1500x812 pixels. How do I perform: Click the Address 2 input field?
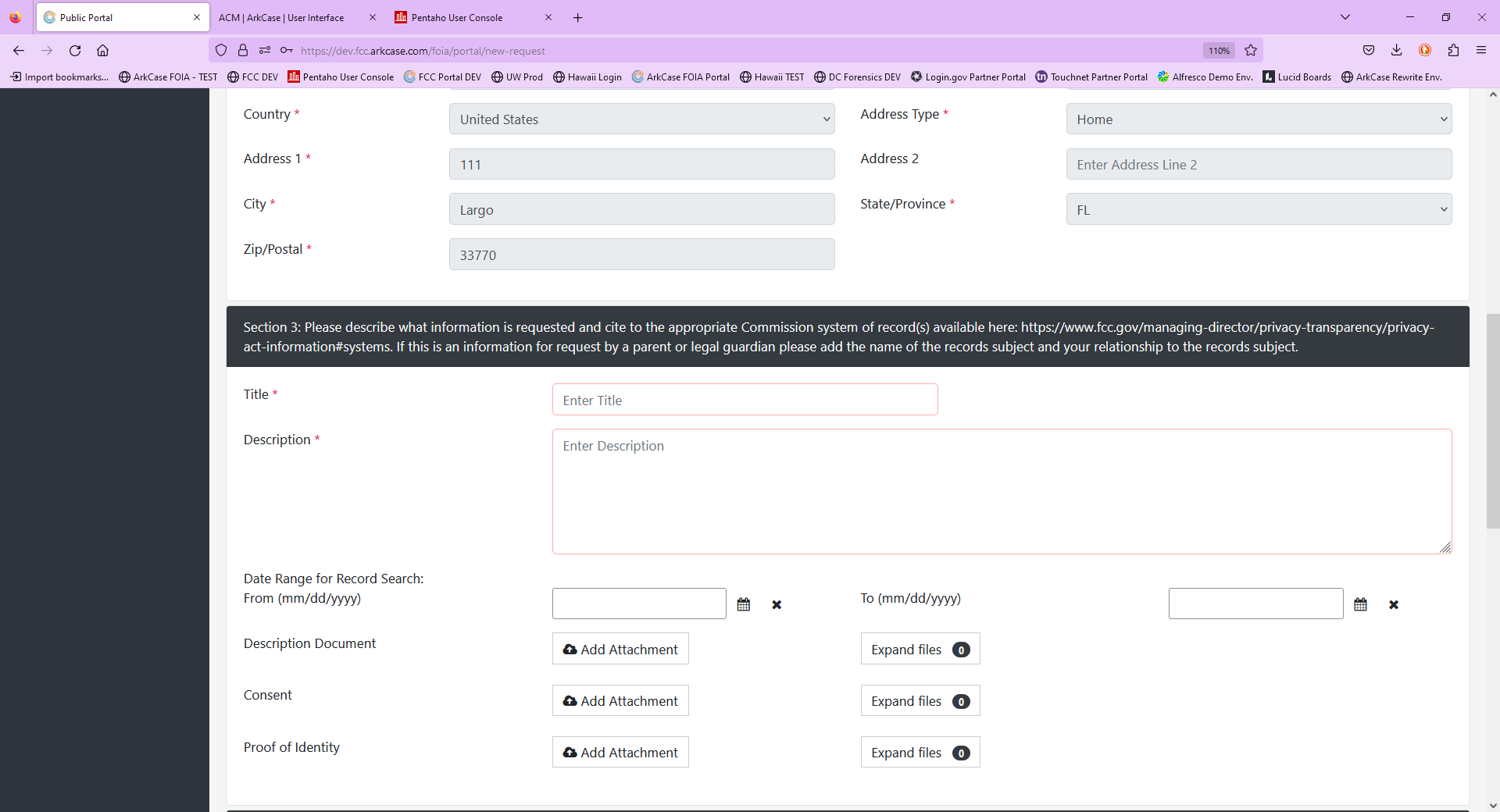pyautogui.click(x=1259, y=164)
